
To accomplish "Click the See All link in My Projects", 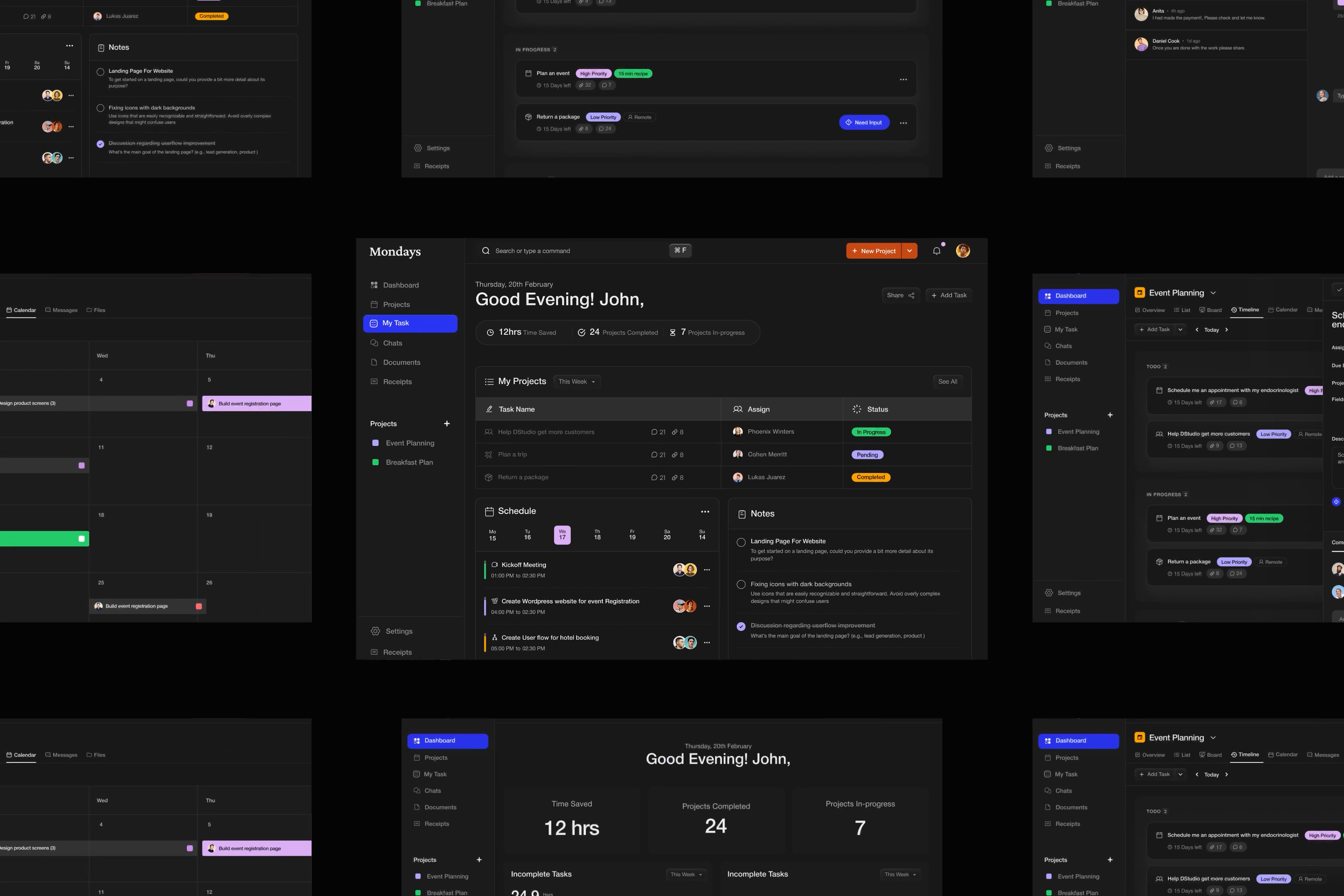I will click(x=947, y=381).
